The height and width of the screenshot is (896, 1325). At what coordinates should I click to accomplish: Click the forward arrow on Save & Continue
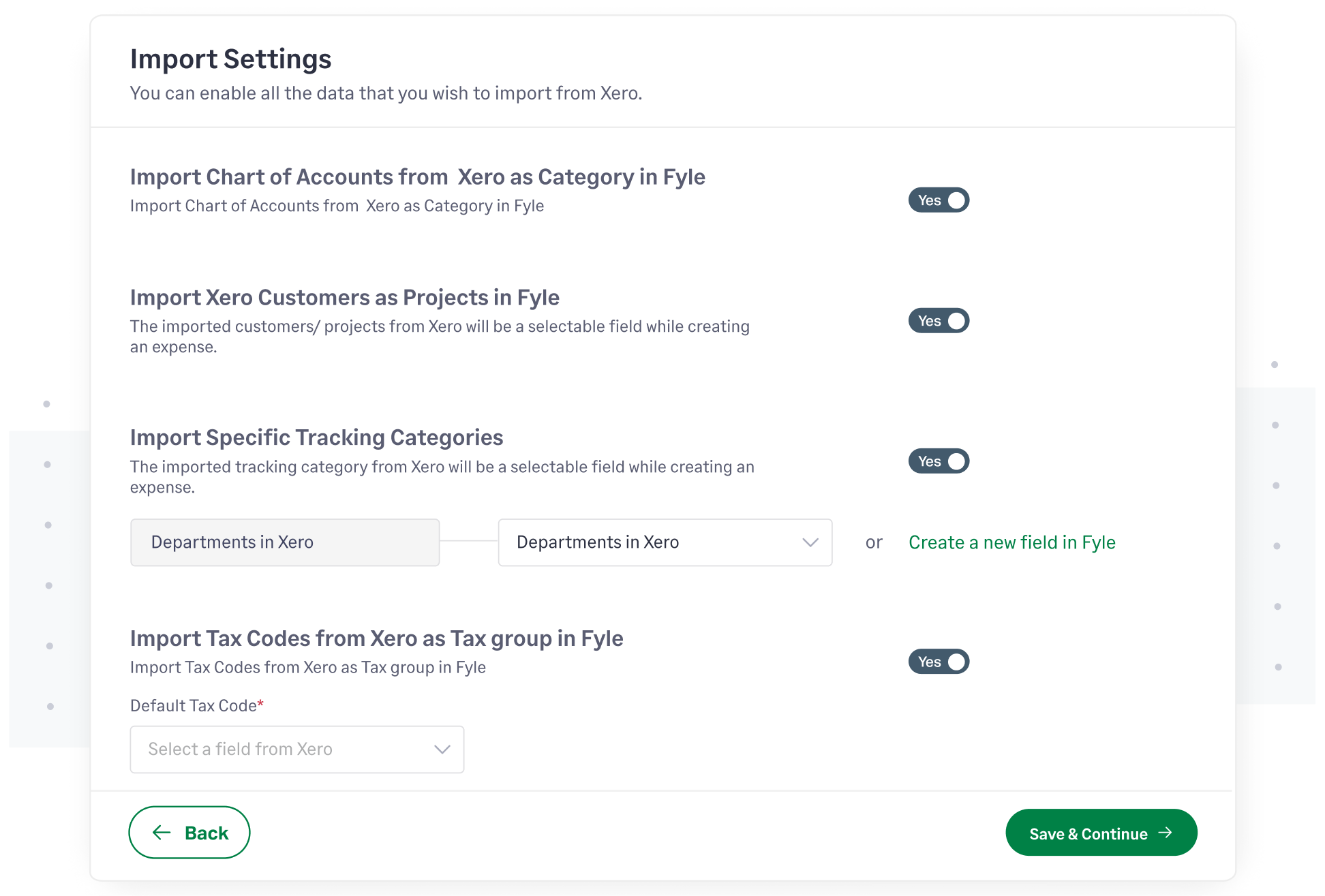click(1167, 832)
